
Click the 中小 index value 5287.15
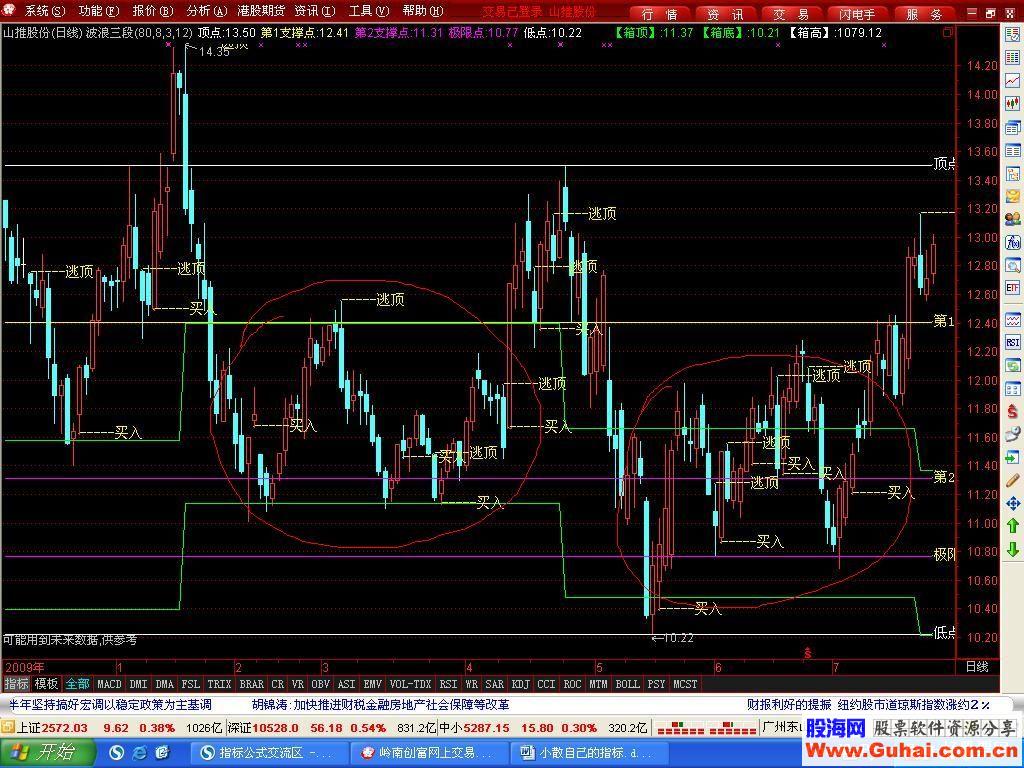(x=487, y=728)
